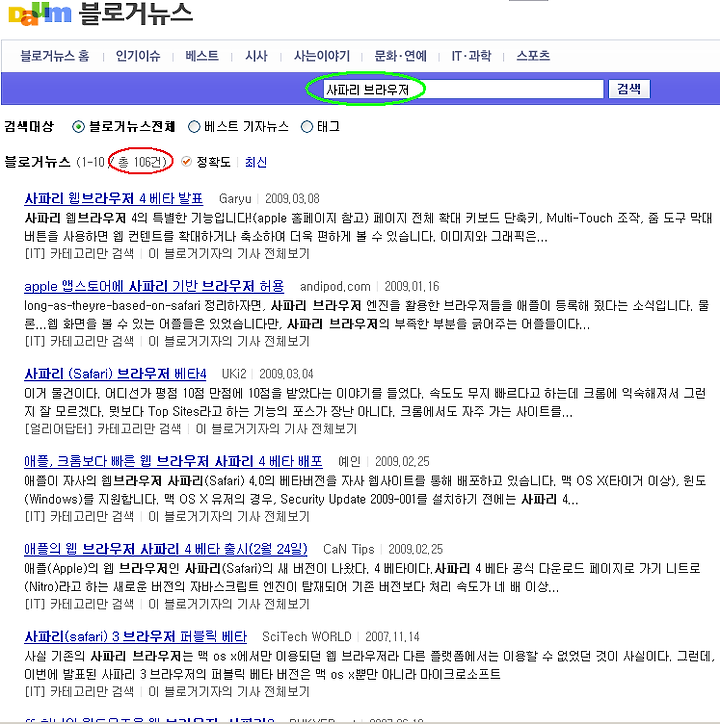The image size is (720, 724).
Task: View all articles by andipod.com blogger
Action: click(x=229, y=342)
